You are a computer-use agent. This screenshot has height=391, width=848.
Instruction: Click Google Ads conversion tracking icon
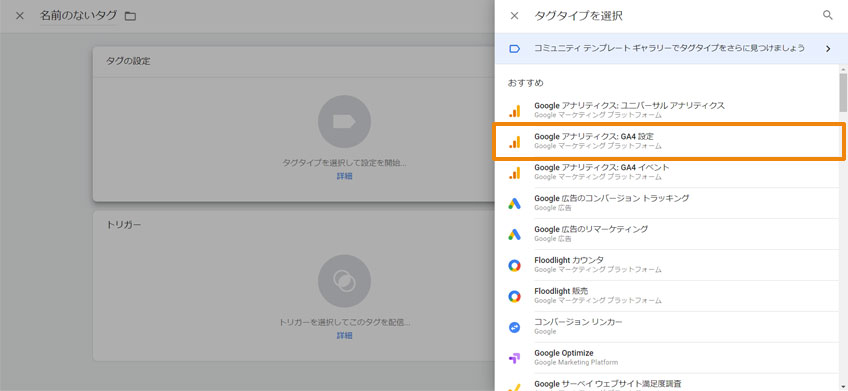(514, 203)
